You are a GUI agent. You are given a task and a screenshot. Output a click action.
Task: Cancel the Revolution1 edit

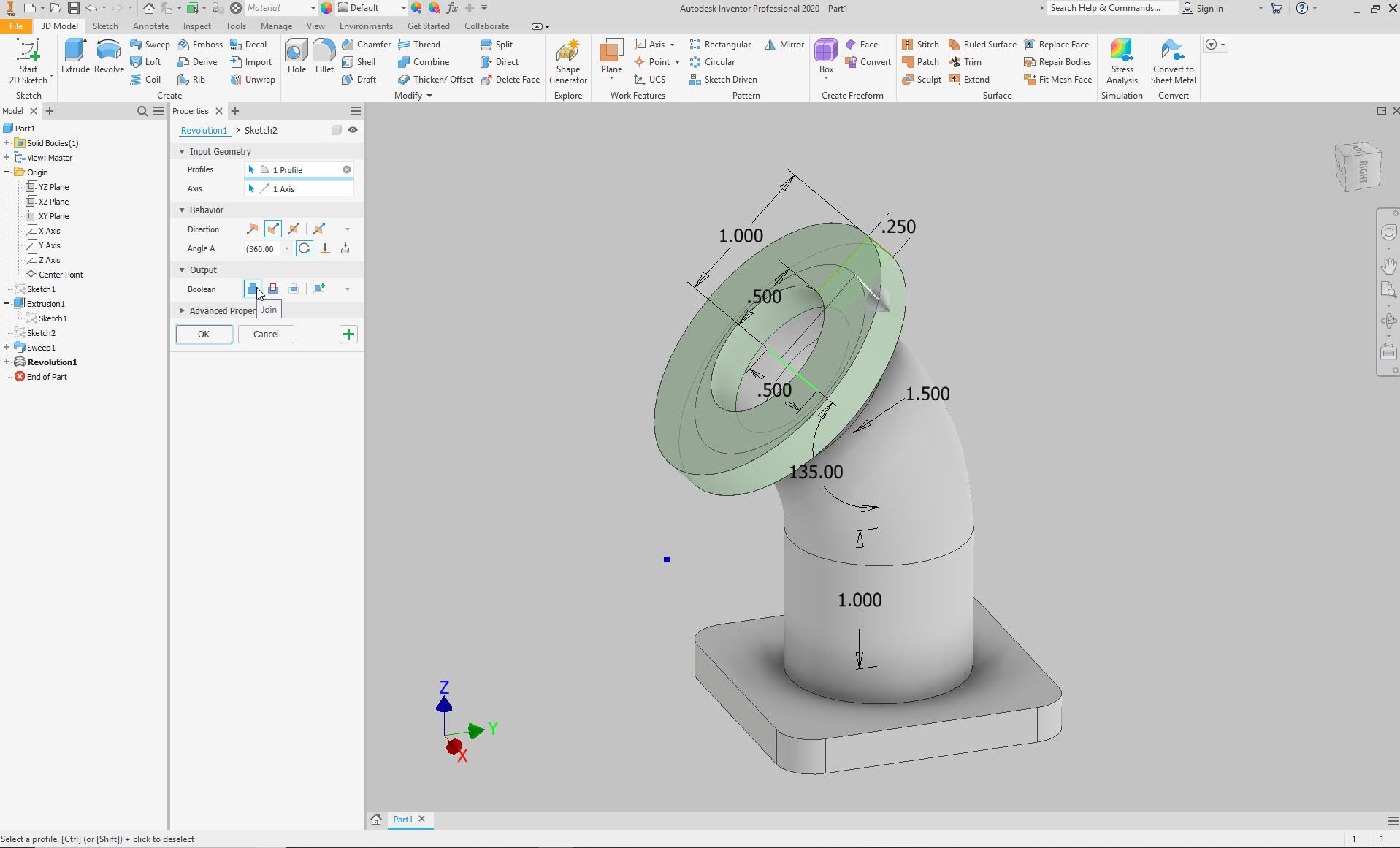point(265,334)
